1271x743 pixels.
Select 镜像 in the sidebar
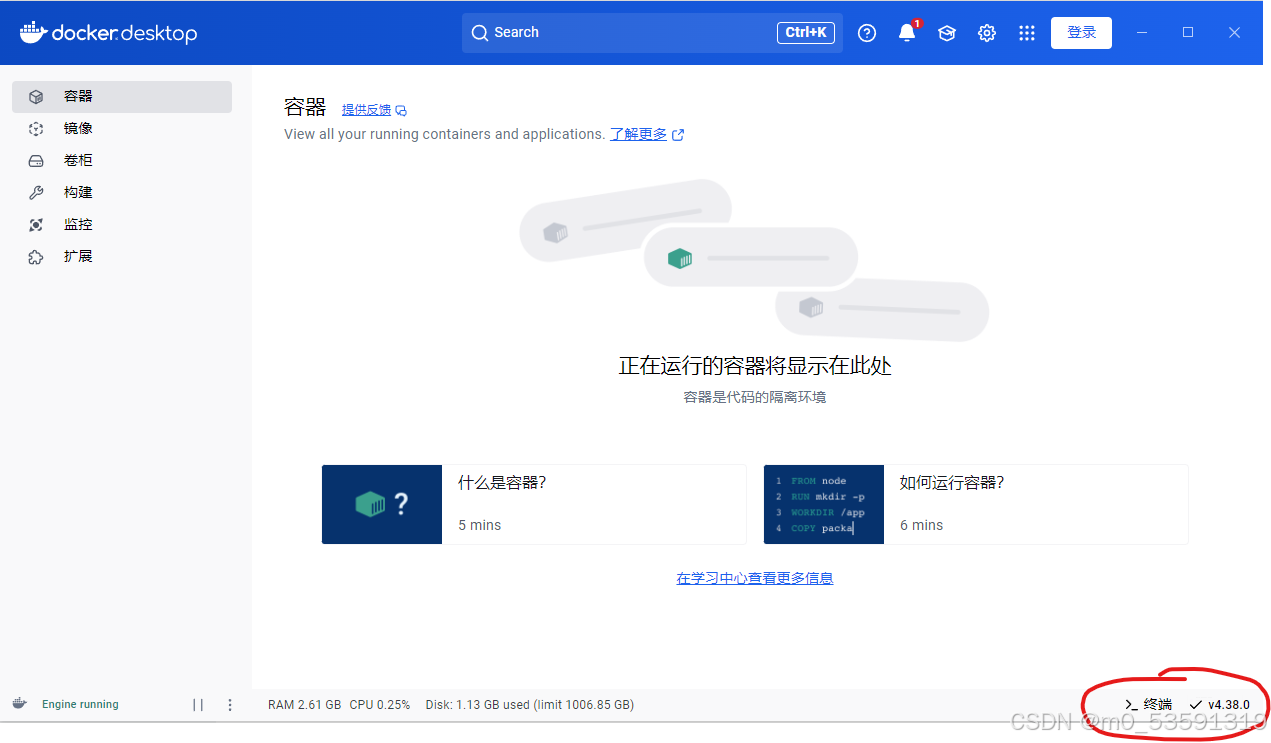122,129
